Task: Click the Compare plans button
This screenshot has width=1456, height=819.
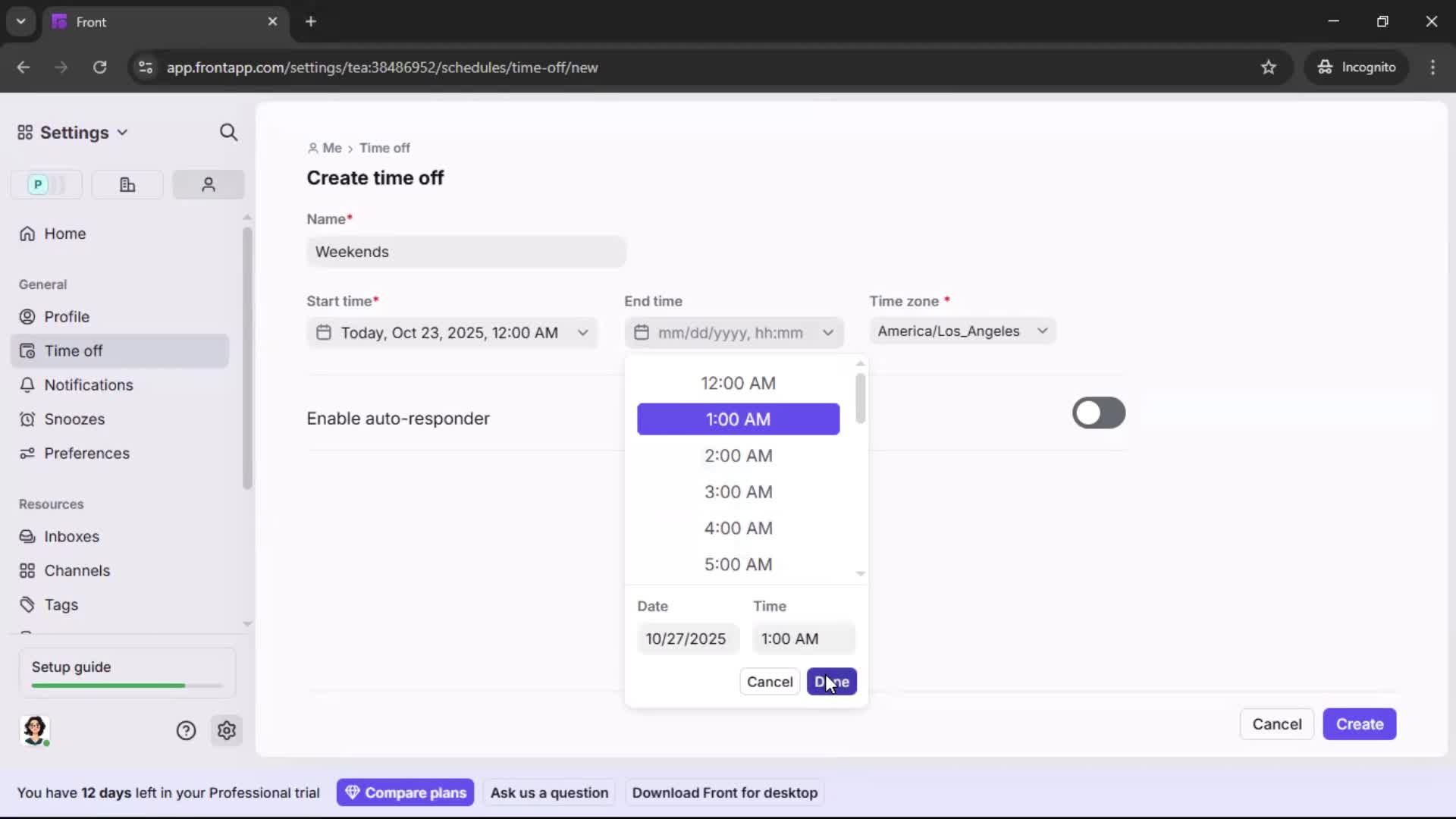Action: pos(405,792)
